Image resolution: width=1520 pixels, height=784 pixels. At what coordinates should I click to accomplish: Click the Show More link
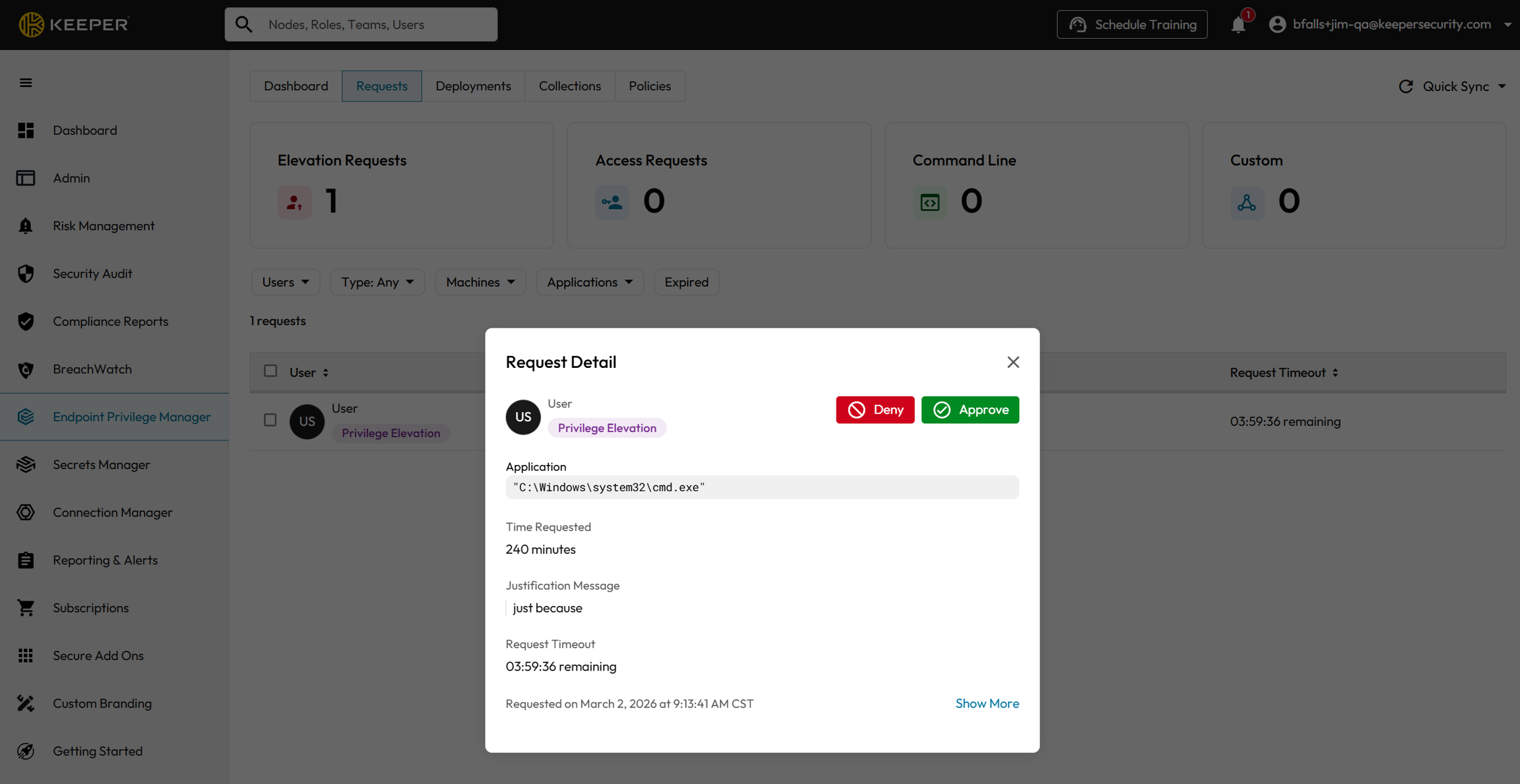(x=987, y=704)
